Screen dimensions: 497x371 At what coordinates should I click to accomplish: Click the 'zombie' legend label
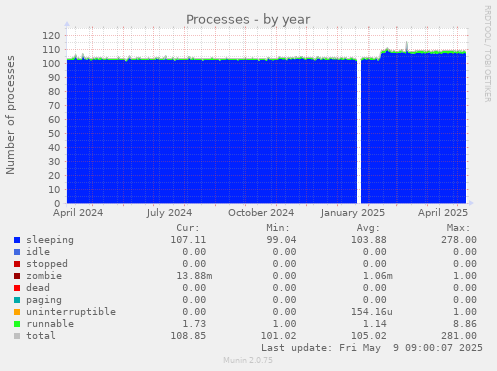pyautogui.click(x=44, y=276)
